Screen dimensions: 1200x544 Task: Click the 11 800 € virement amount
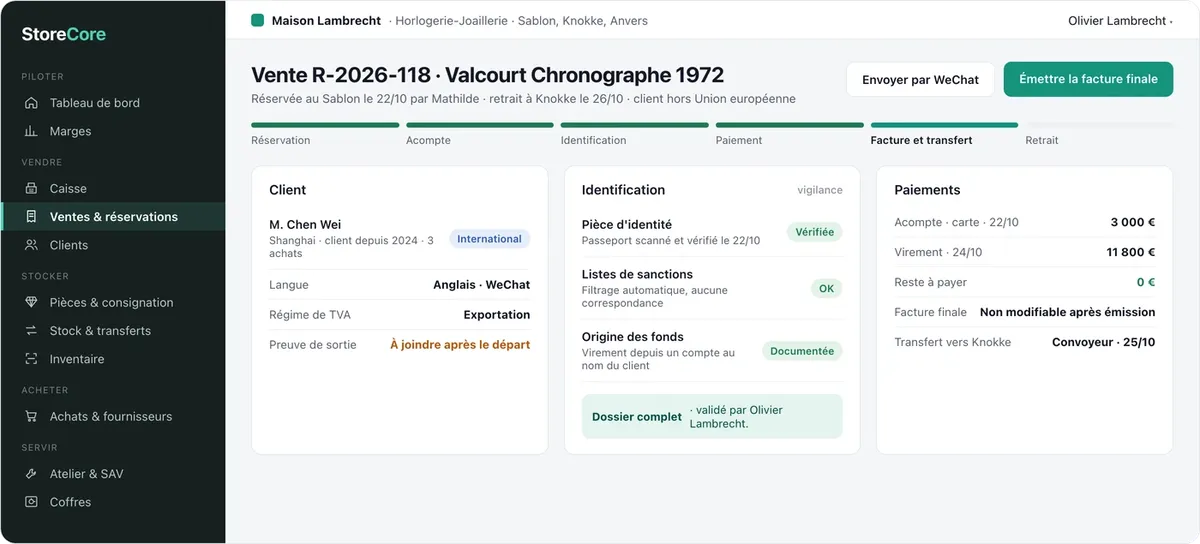[x=1131, y=253]
